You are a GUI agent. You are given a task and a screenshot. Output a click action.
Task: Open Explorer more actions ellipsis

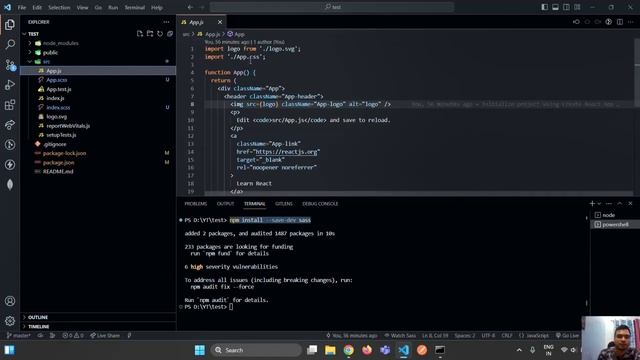[x=166, y=22]
